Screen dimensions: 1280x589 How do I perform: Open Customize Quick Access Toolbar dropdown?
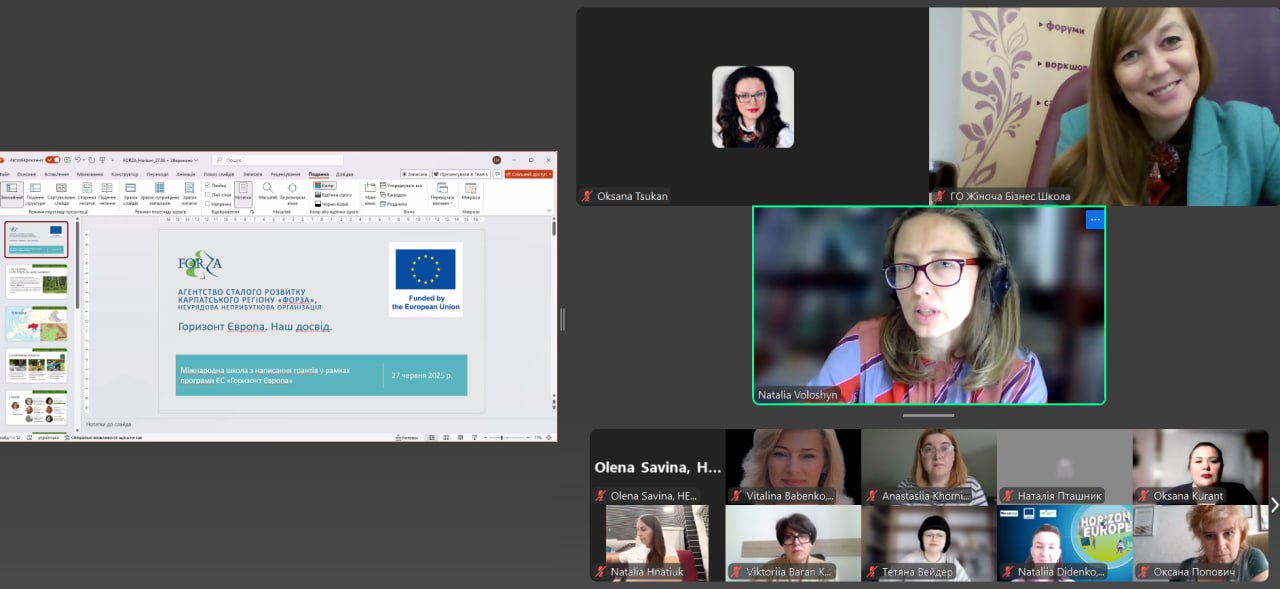pos(112,160)
